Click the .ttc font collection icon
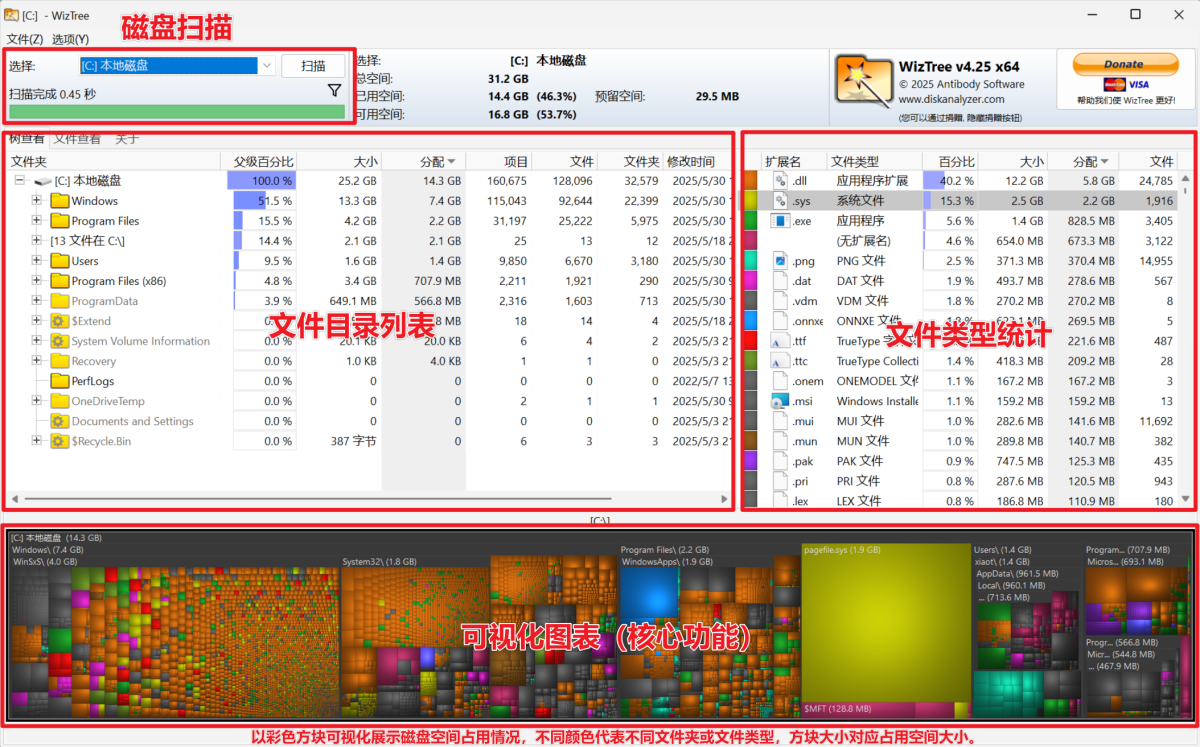1200x747 pixels. (780, 361)
